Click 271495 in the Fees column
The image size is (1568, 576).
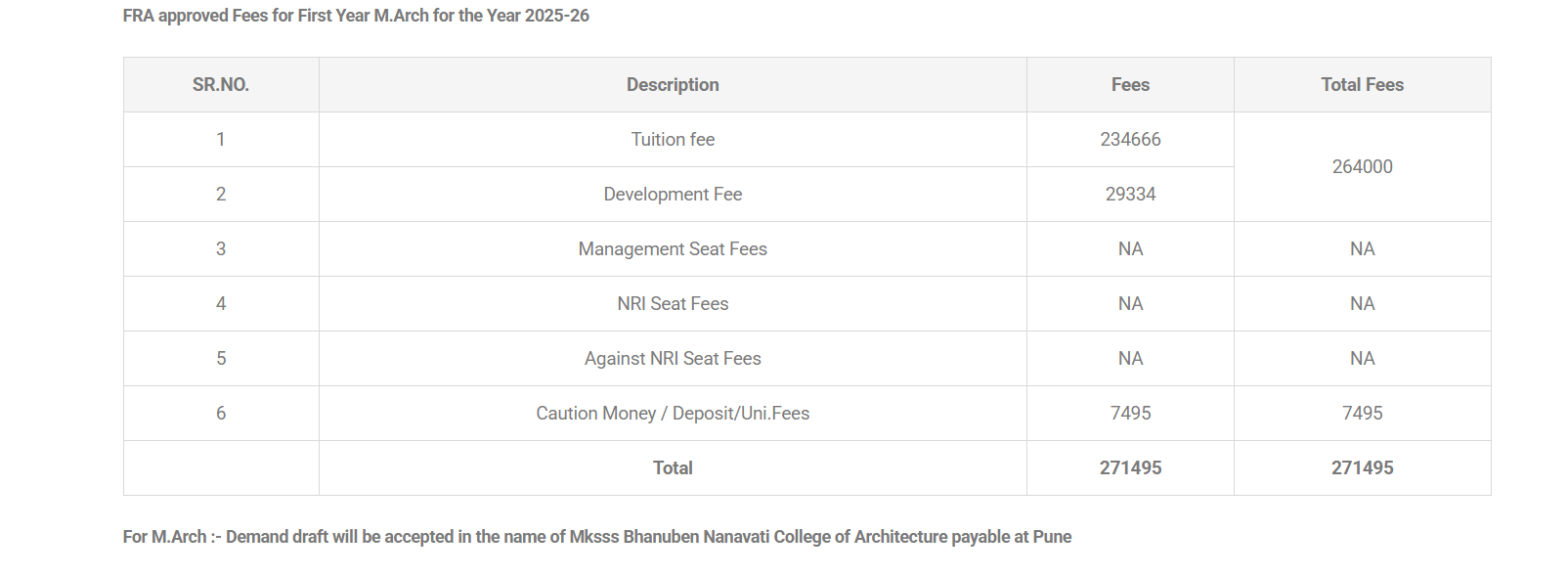[1130, 468]
